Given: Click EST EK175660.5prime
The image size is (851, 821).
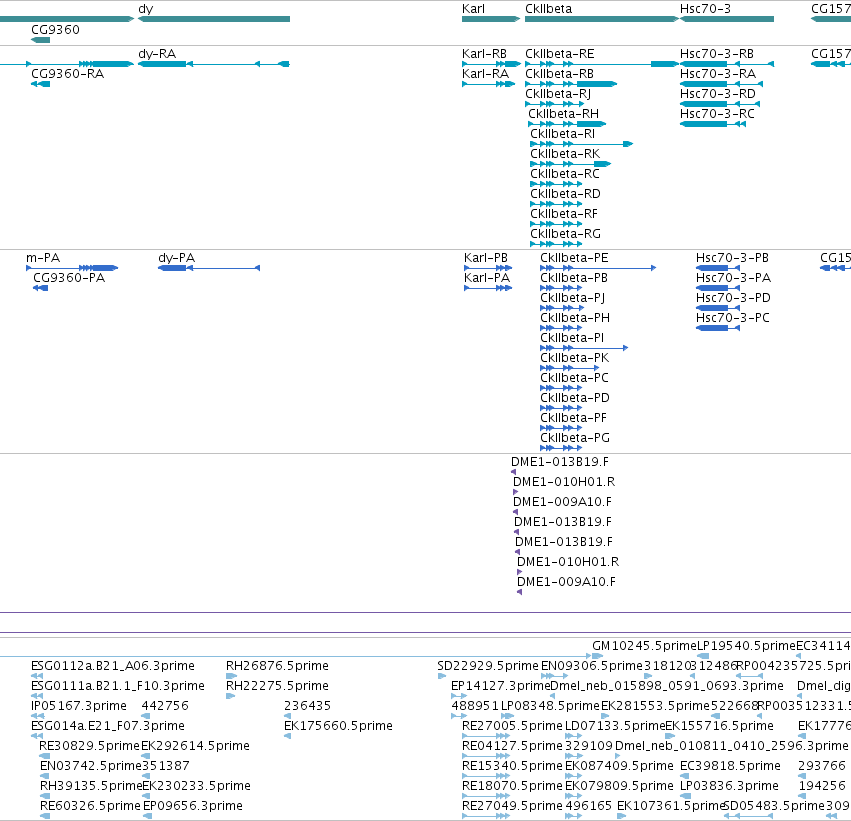Looking at the screenshot, I should coord(288,736).
